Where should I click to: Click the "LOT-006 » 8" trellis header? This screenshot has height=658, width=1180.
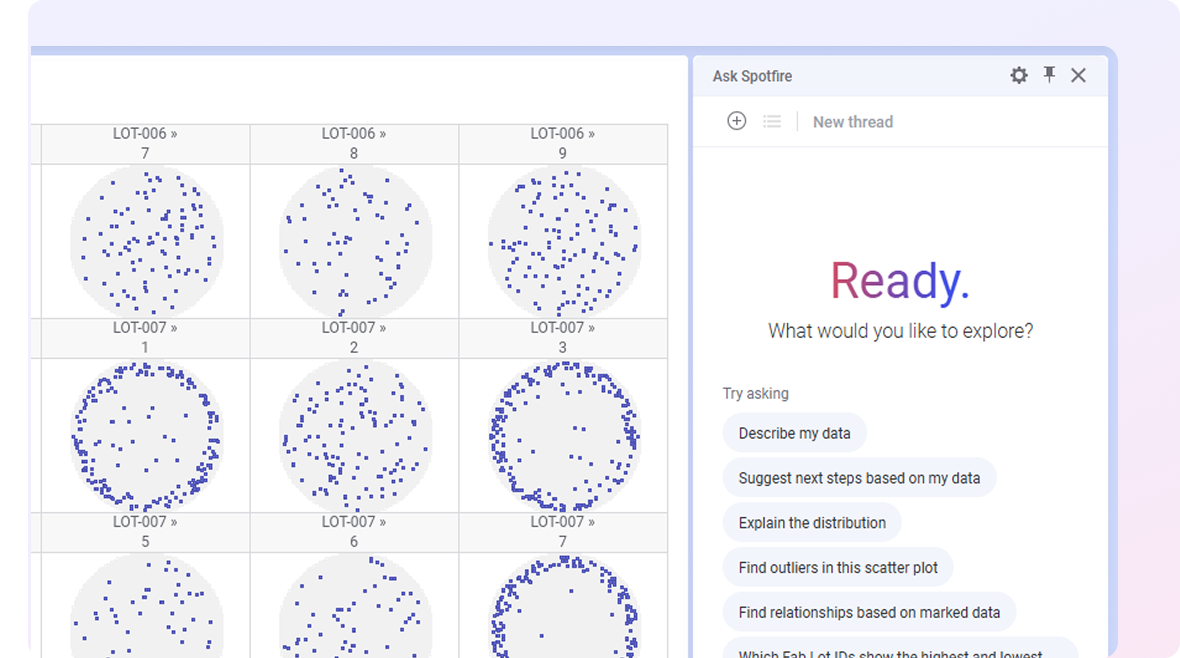point(354,144)
